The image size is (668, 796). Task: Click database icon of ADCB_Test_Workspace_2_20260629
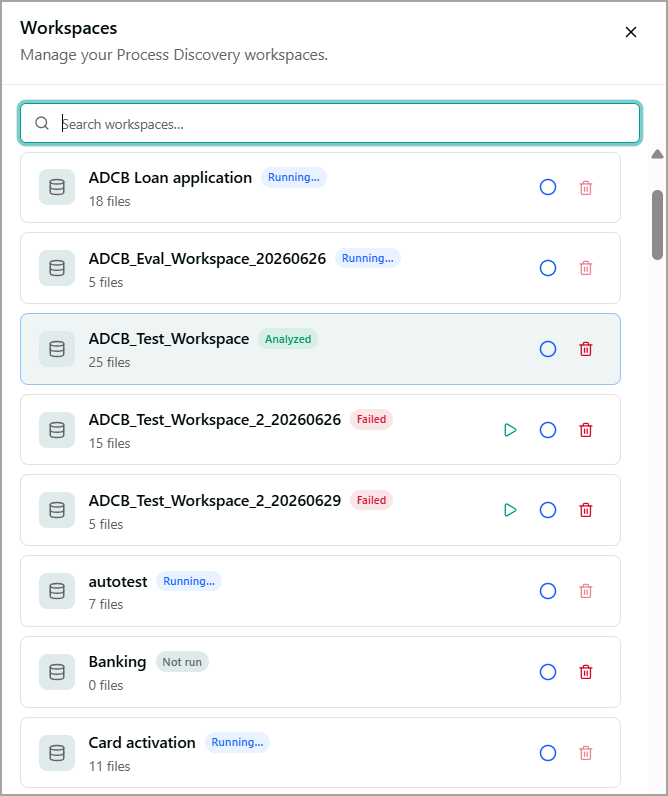tap(57, 510)
